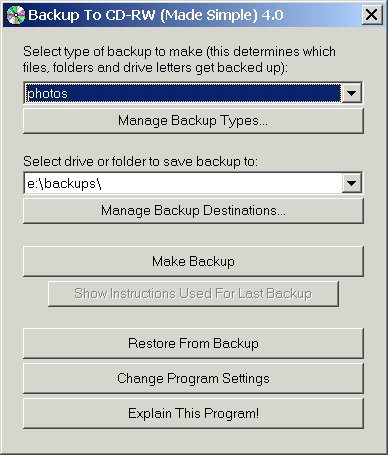Click blank gap between Manage Destinations and Make Backup
The height and width of the screenshot is (455, 388).
(193, 235)
